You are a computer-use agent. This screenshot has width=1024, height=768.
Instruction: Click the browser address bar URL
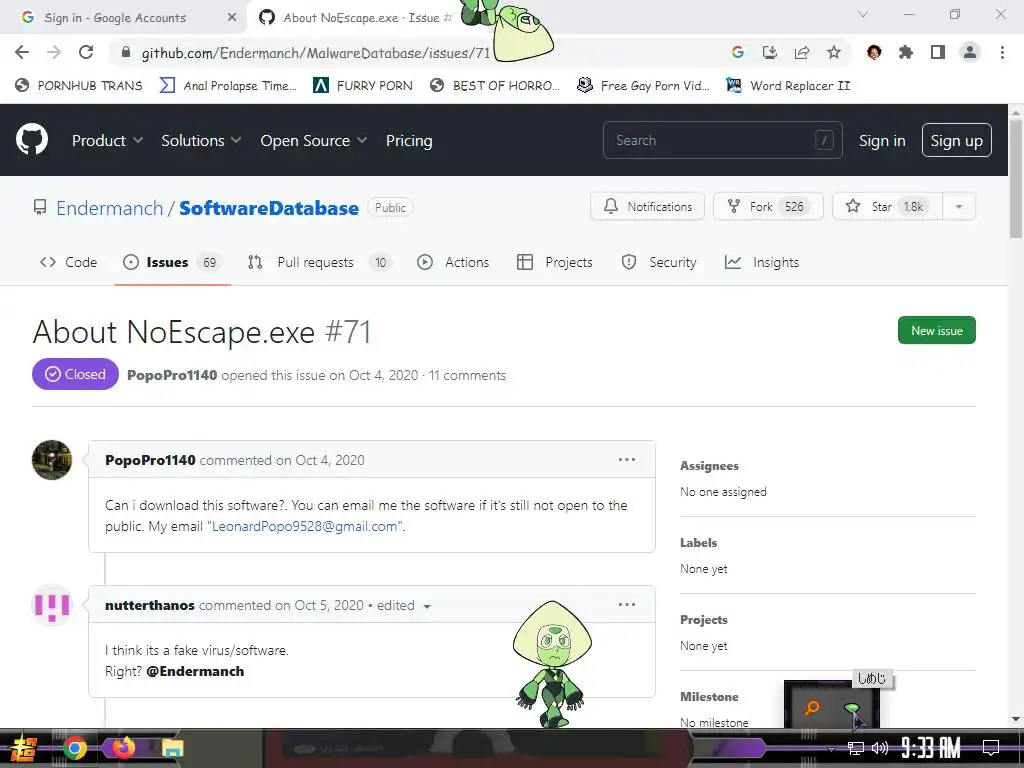315,53
